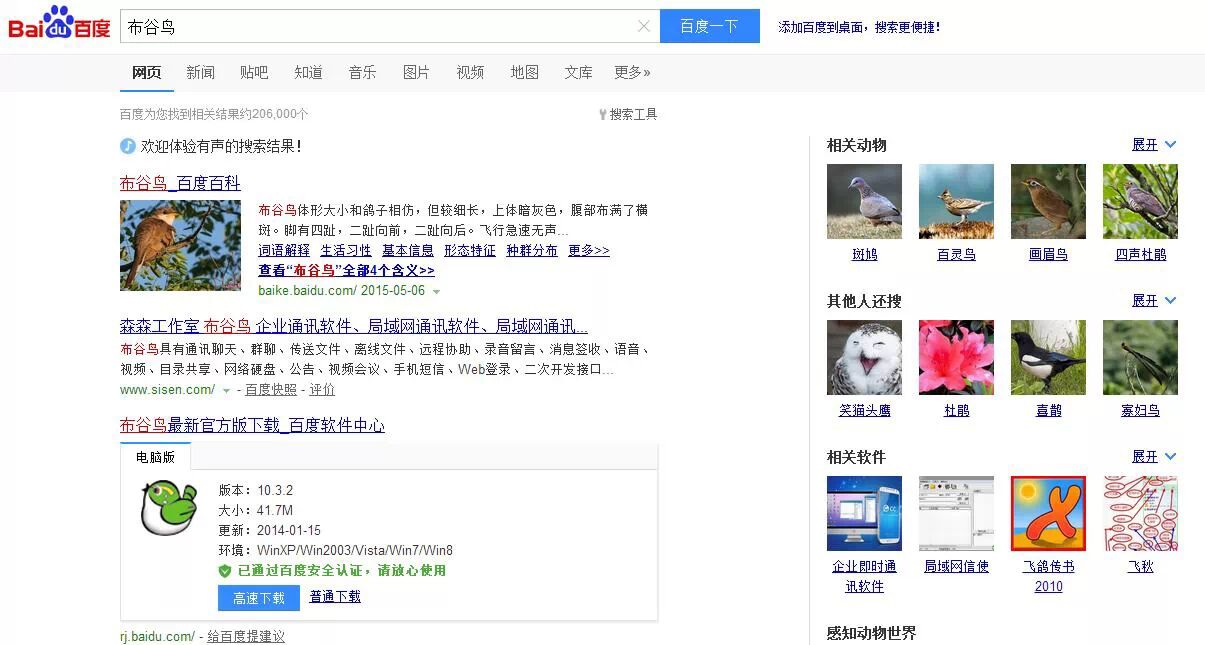Click 寡妇鸟 thumbnail
The height and width of the screenshot is (645, 1205).
pos(1140,358)
